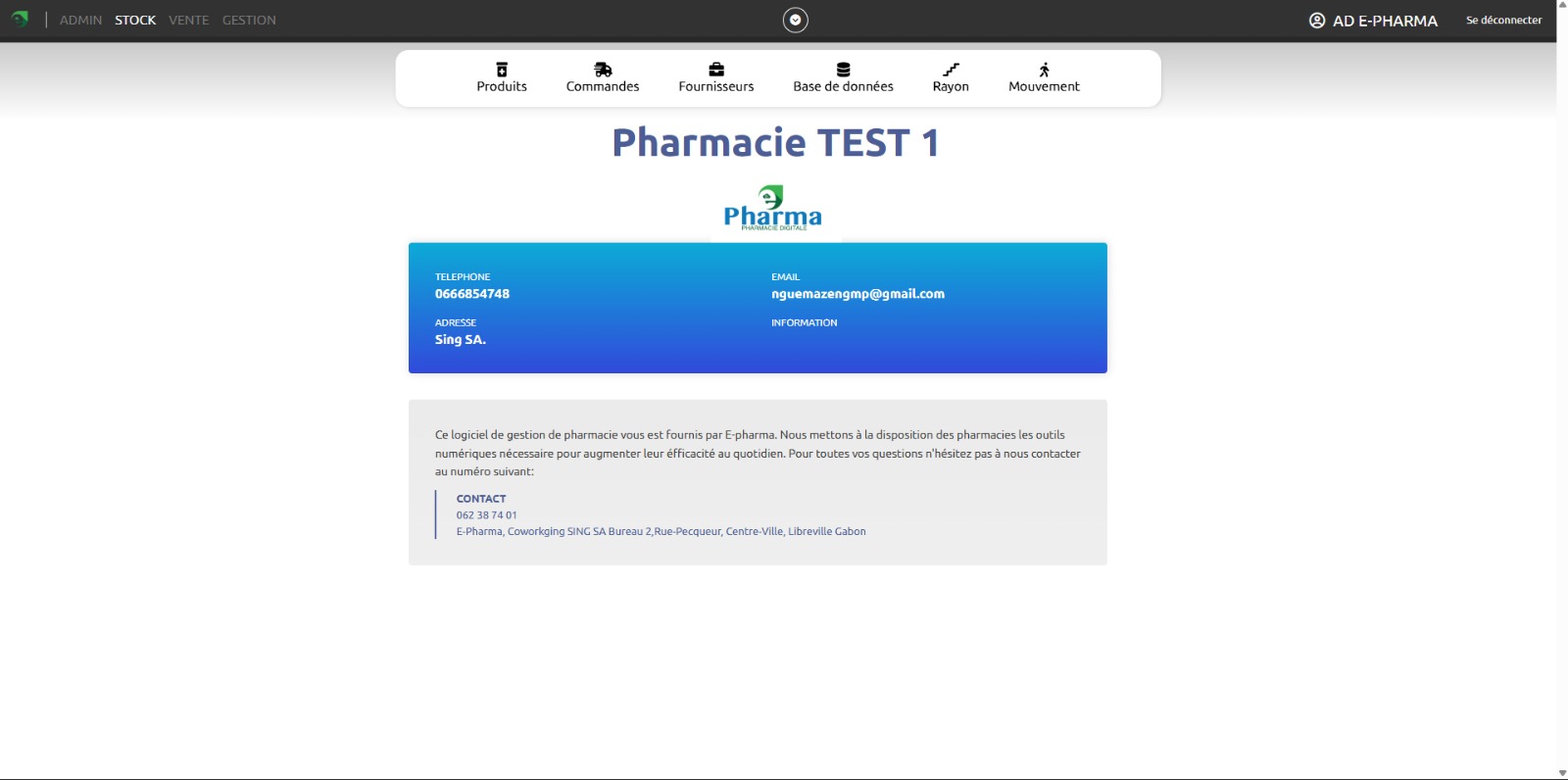Open the VENTE menu
This screenshot has height=780, width=1568.
point(188,20)
